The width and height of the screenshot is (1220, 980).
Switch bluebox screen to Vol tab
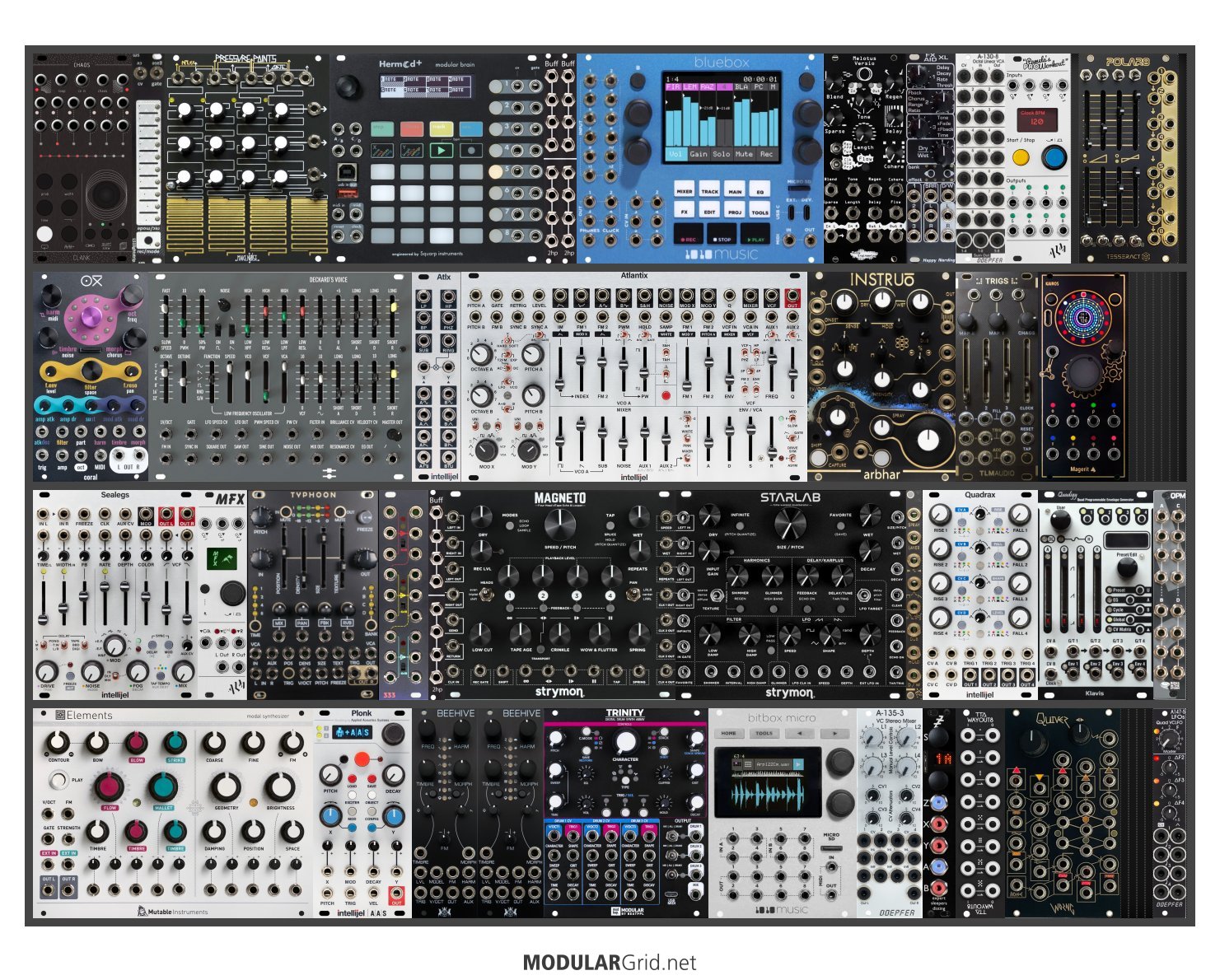(x=676, y=154)
